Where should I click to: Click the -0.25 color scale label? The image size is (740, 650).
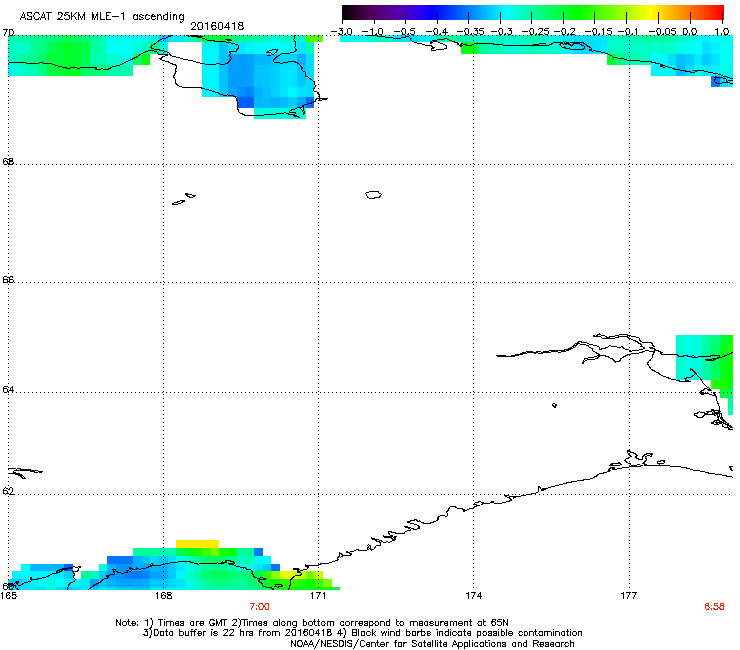[535, 32]
